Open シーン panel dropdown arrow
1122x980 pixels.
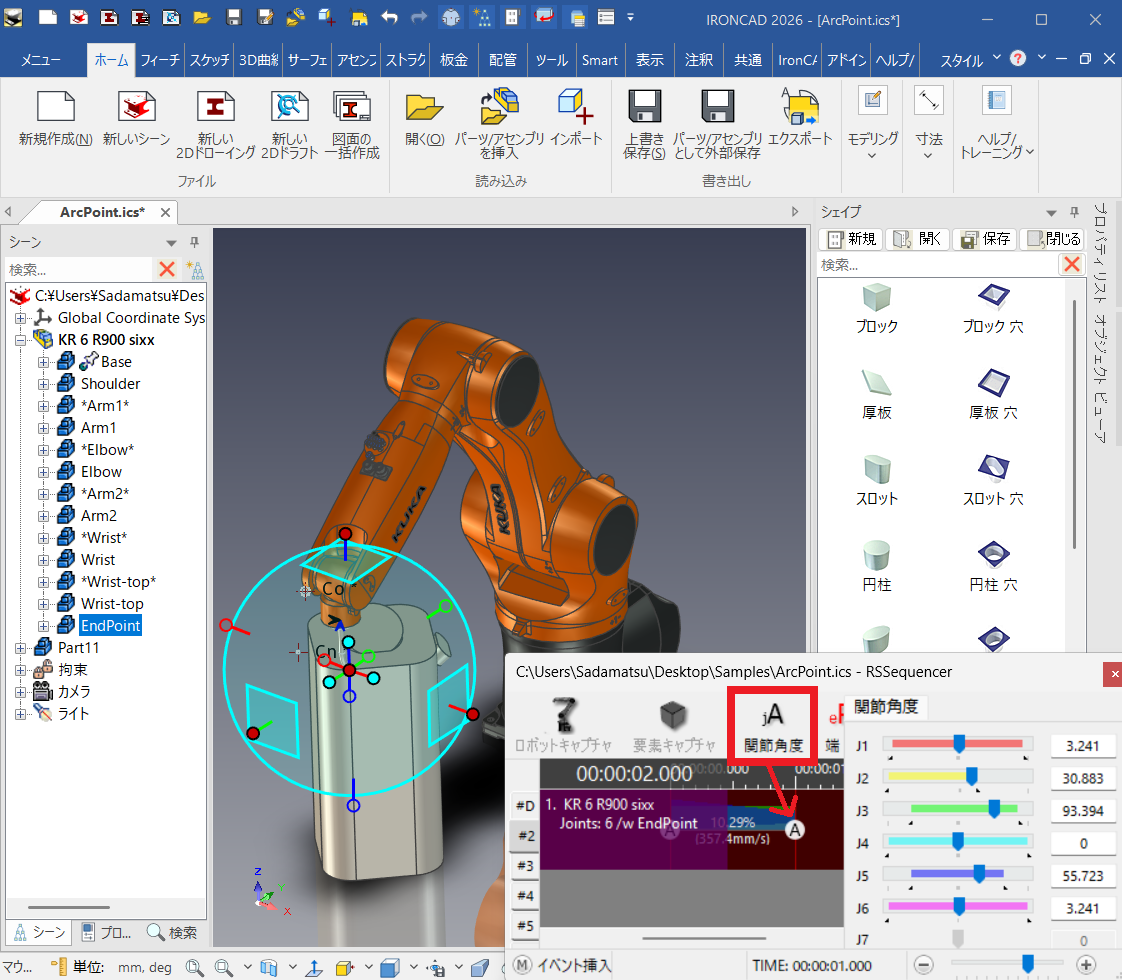click(x=171, y=243)
